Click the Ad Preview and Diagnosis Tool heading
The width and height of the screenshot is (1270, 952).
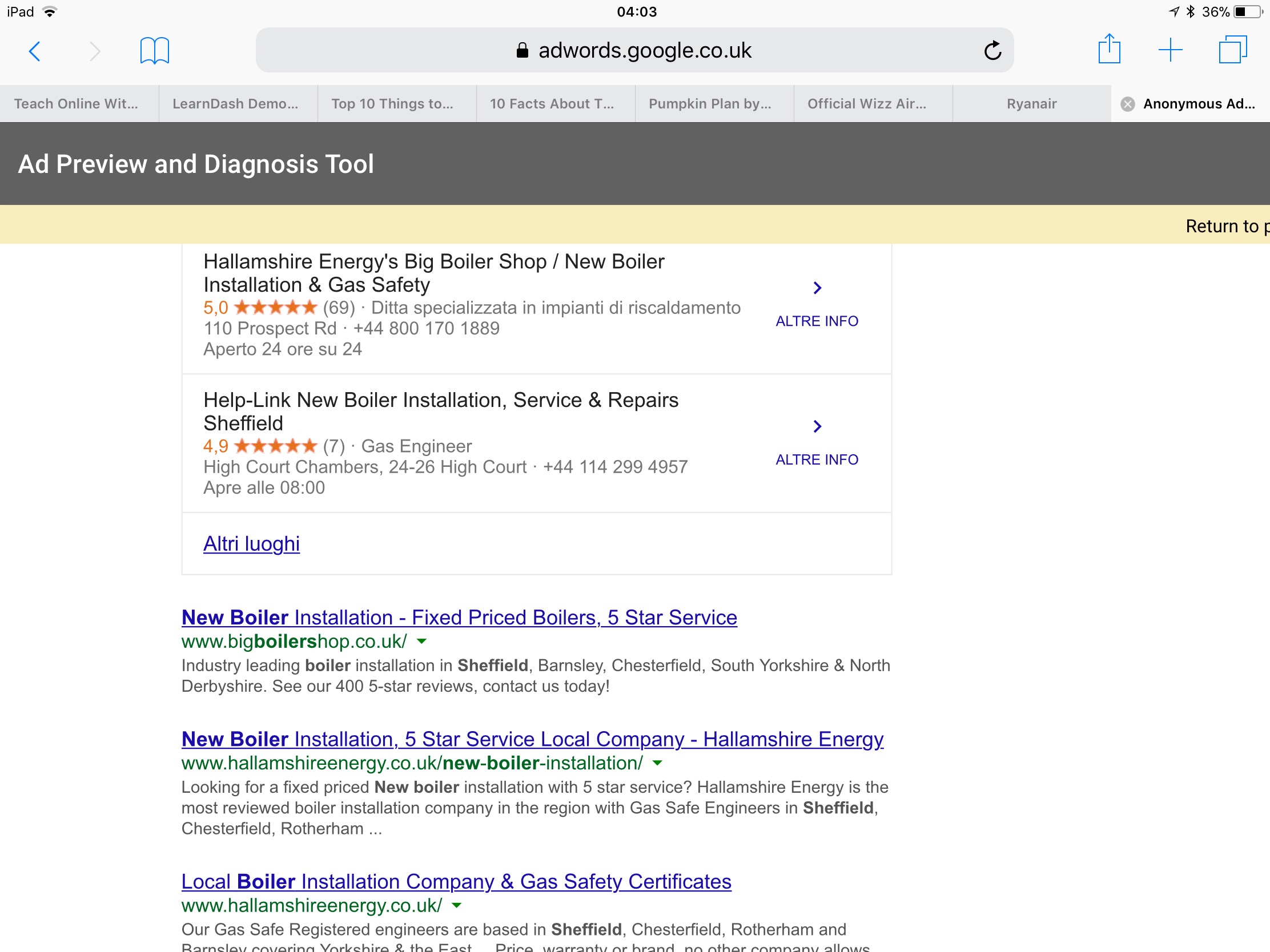[196, 164]
